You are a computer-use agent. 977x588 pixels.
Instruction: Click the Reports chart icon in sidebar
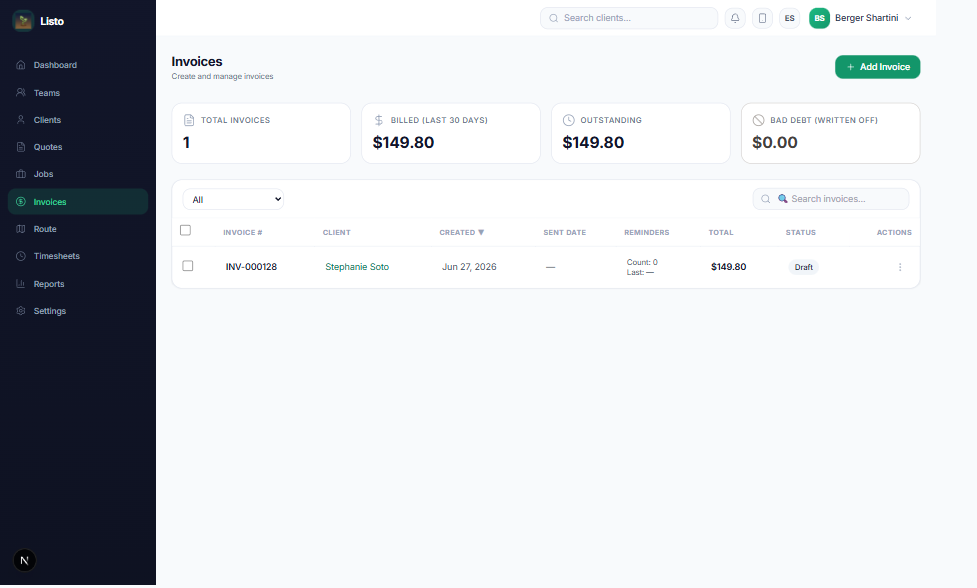21,283
